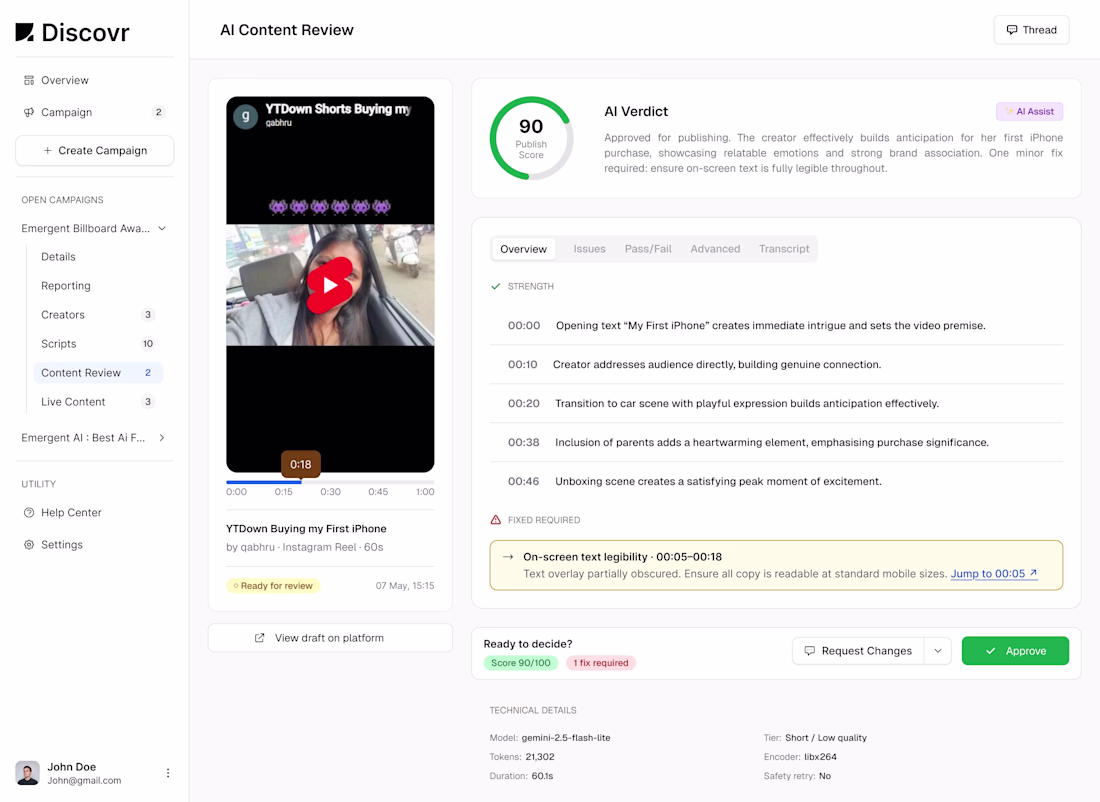Click the 00:00 strength timestamp
This screenshot has width=1100, height=802.
pyautogui.click(x=524, y=326)
